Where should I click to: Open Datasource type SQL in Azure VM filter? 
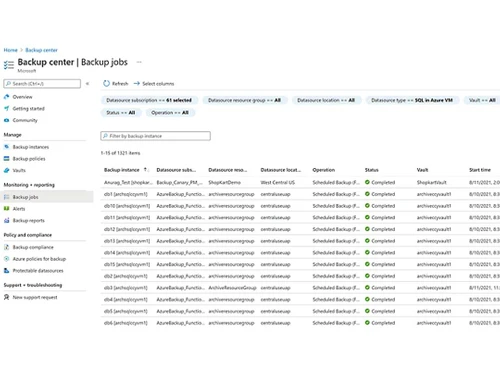point(412,100)
